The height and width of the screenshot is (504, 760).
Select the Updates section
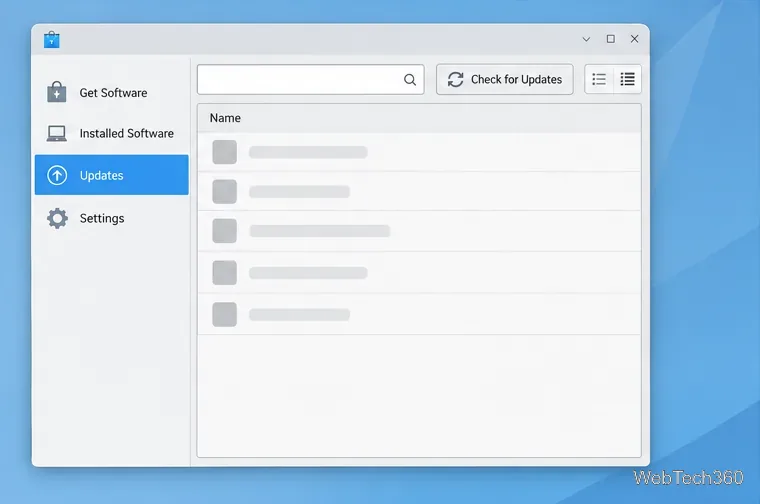click(x=111, y=175)
